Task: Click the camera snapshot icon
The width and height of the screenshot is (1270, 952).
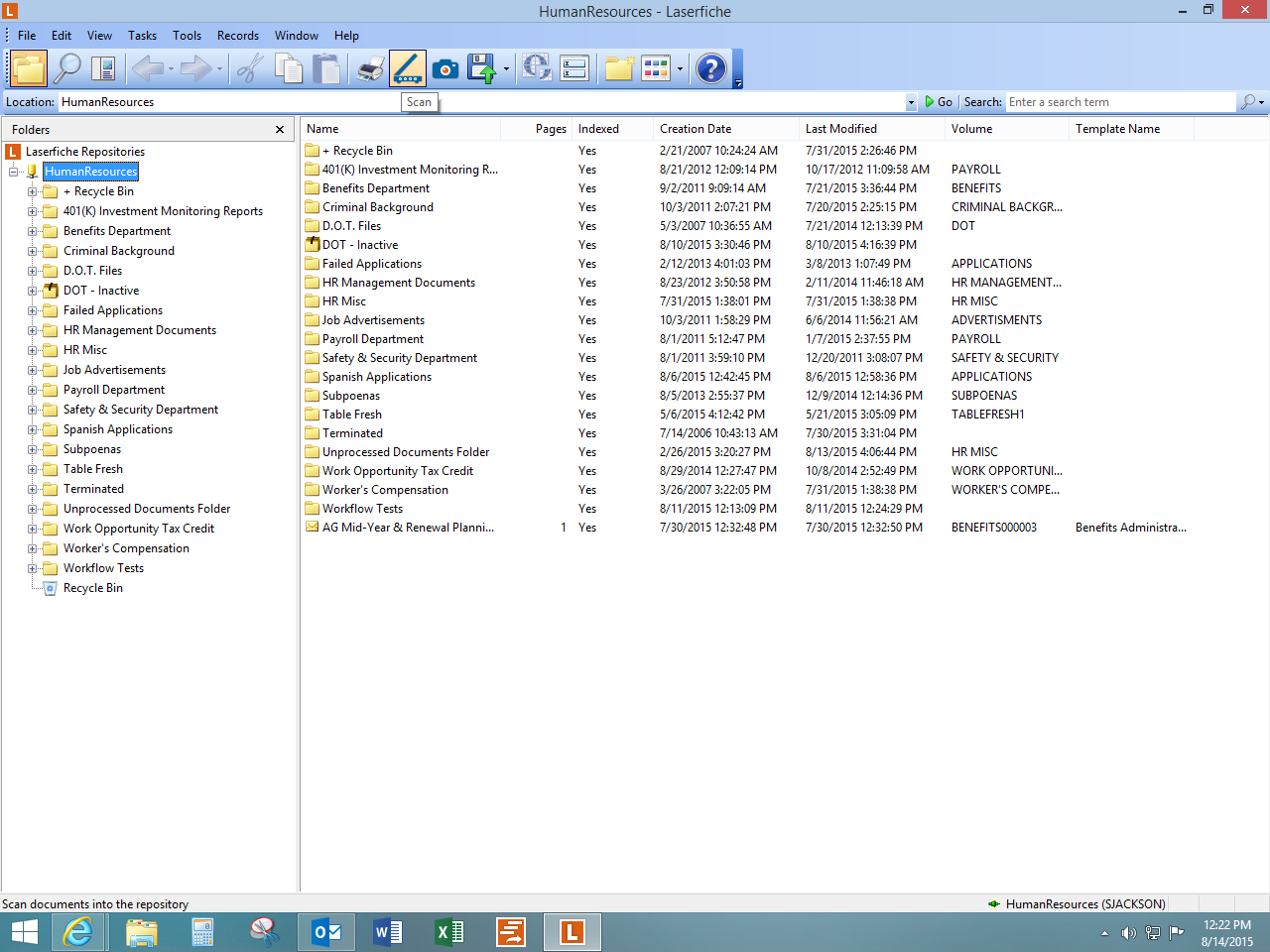Action: 445,68
